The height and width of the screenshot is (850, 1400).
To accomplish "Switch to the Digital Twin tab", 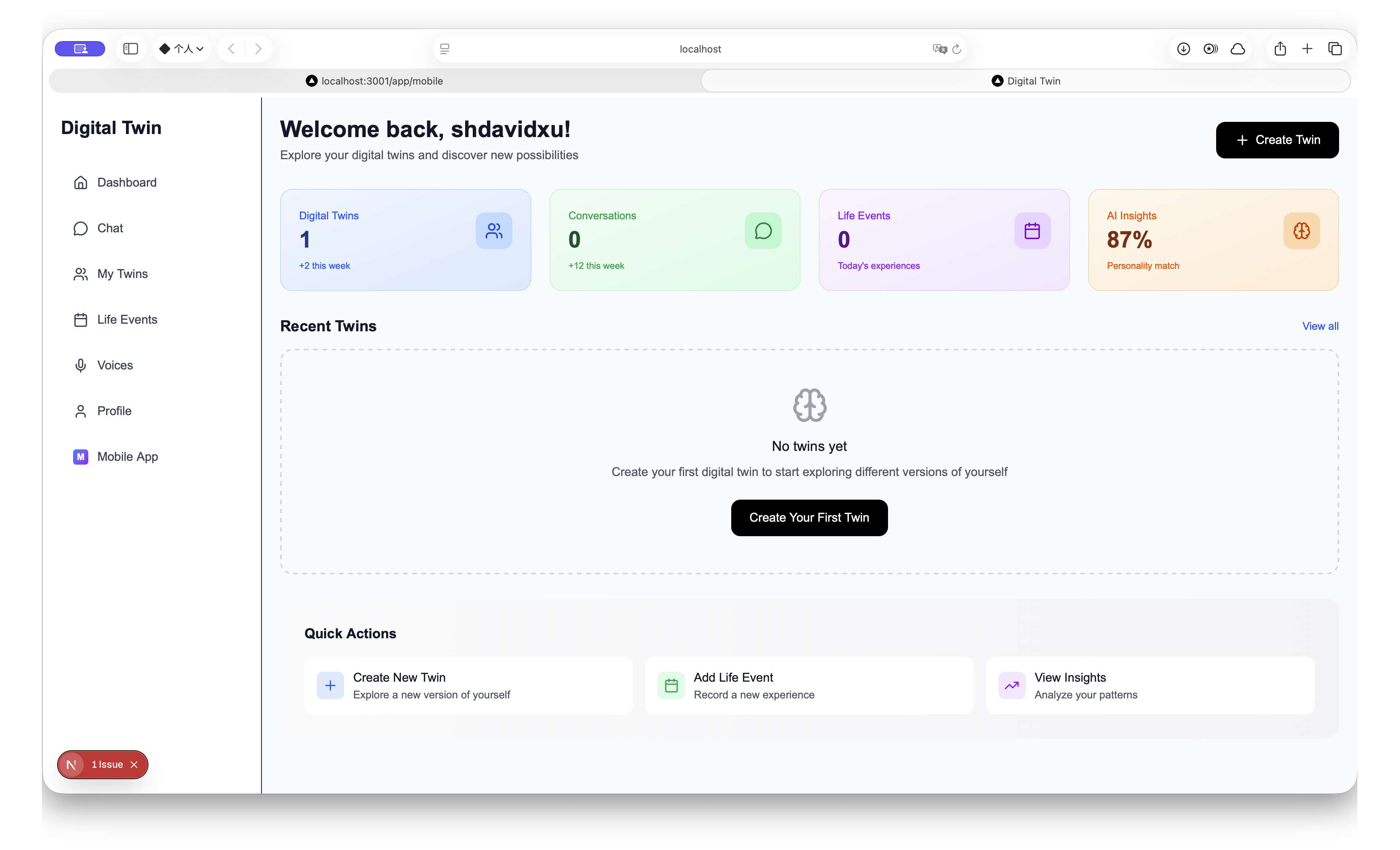I will [x=1025, y=81].
